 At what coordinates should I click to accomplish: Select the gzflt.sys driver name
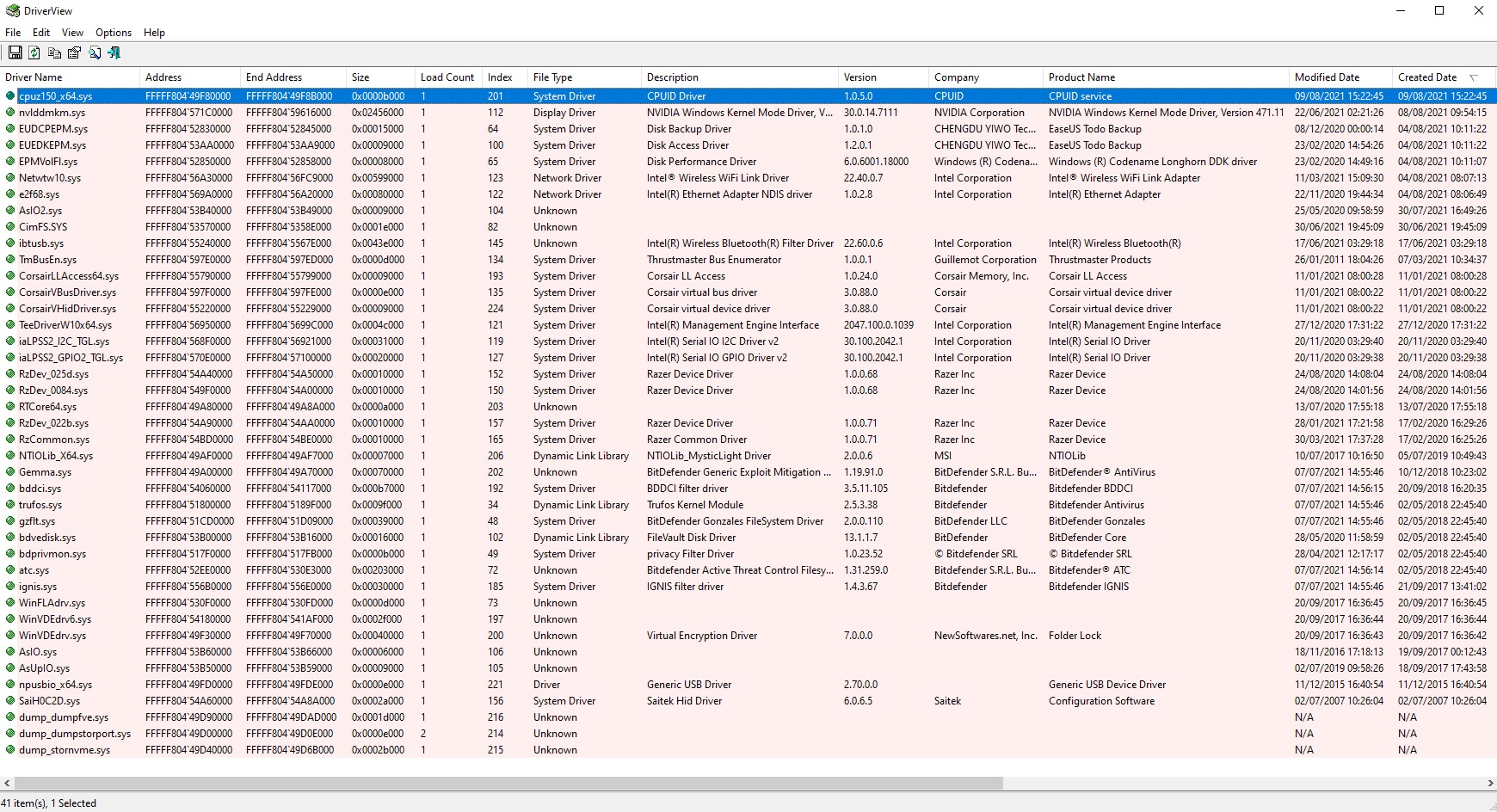tap(37, 521)
